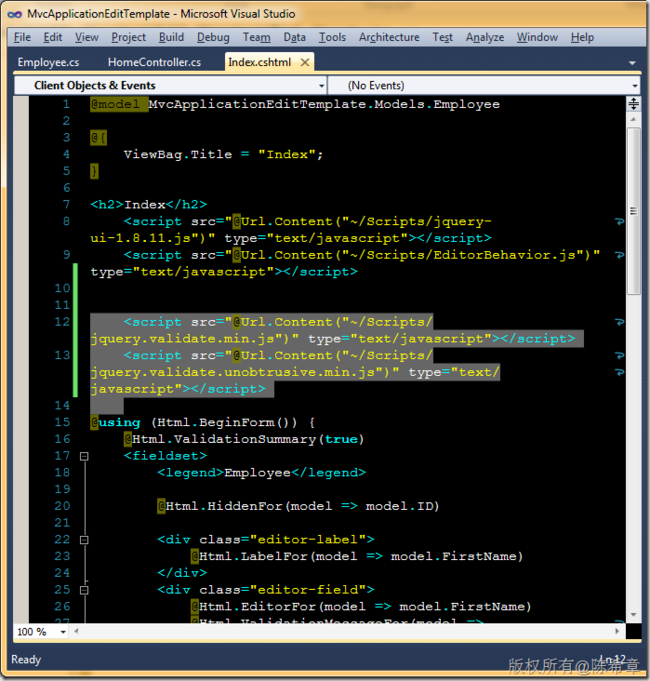Viewport: 650px width, 681px height.
Task: Click jquery.validate.unobtrusive.min.js text in line 13
Action: tap(233, 372)
